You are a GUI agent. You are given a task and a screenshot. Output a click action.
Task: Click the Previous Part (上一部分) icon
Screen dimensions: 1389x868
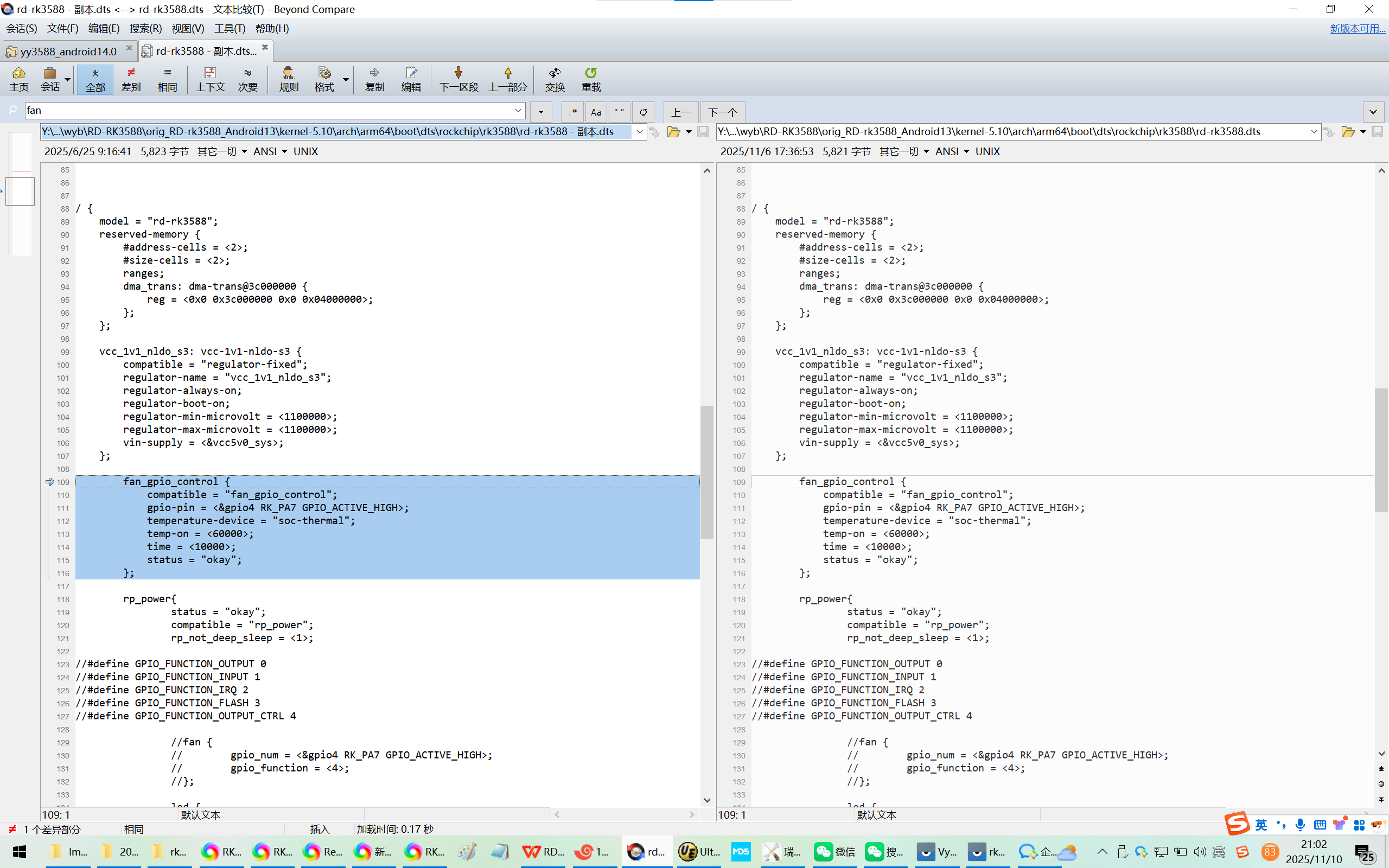[507, 79]
